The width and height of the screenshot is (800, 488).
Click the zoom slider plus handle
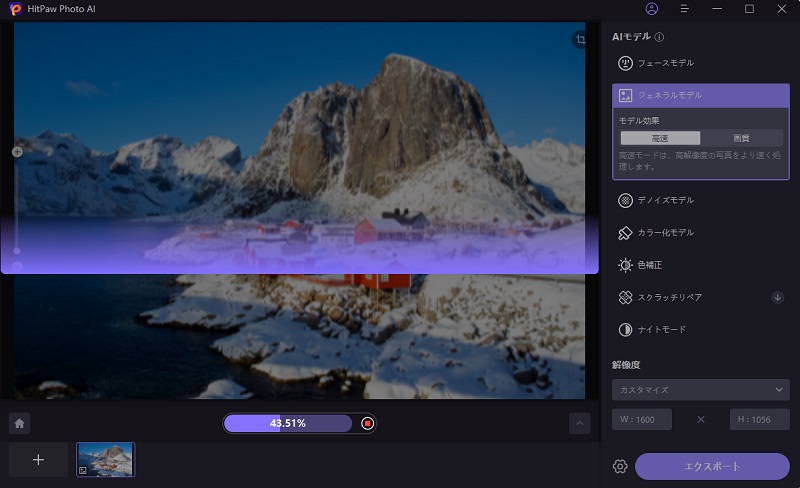17,152
